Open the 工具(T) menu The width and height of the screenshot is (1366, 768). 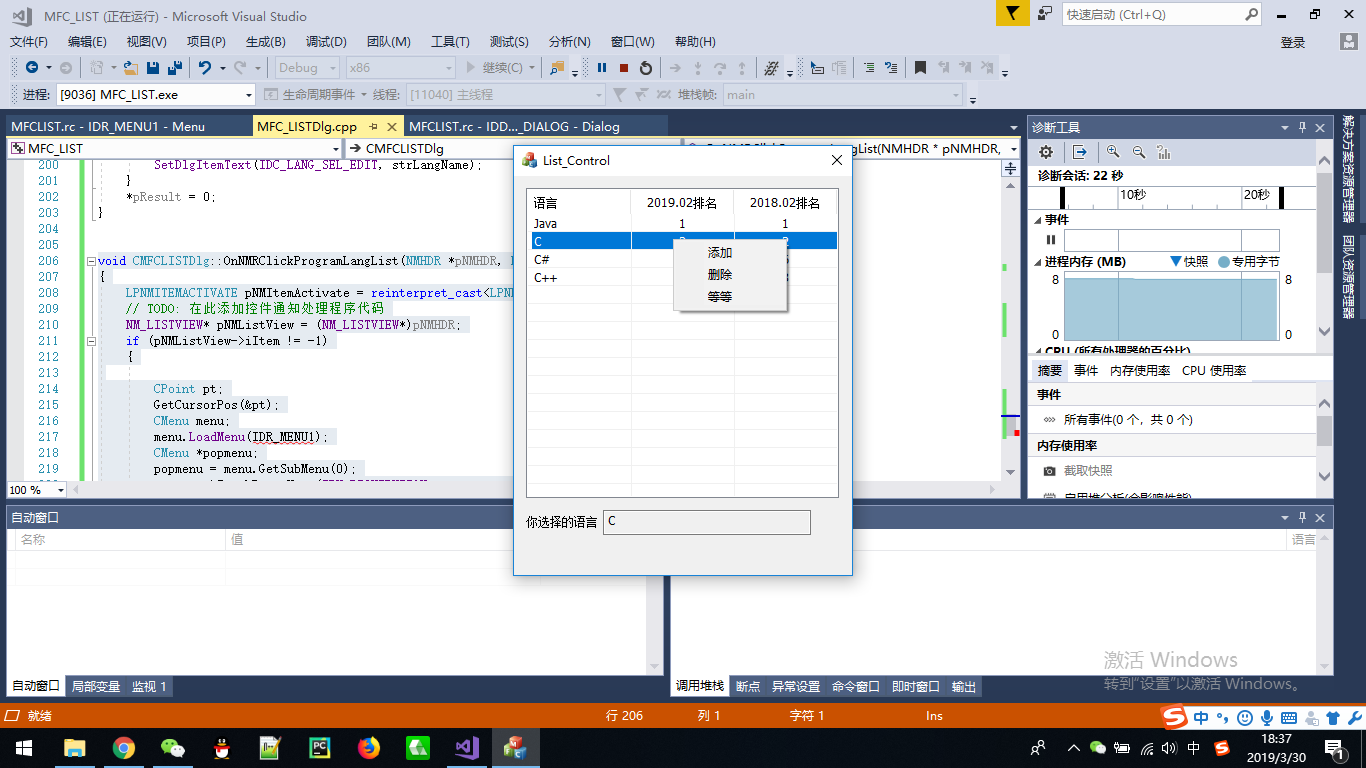tap(450, 41)
